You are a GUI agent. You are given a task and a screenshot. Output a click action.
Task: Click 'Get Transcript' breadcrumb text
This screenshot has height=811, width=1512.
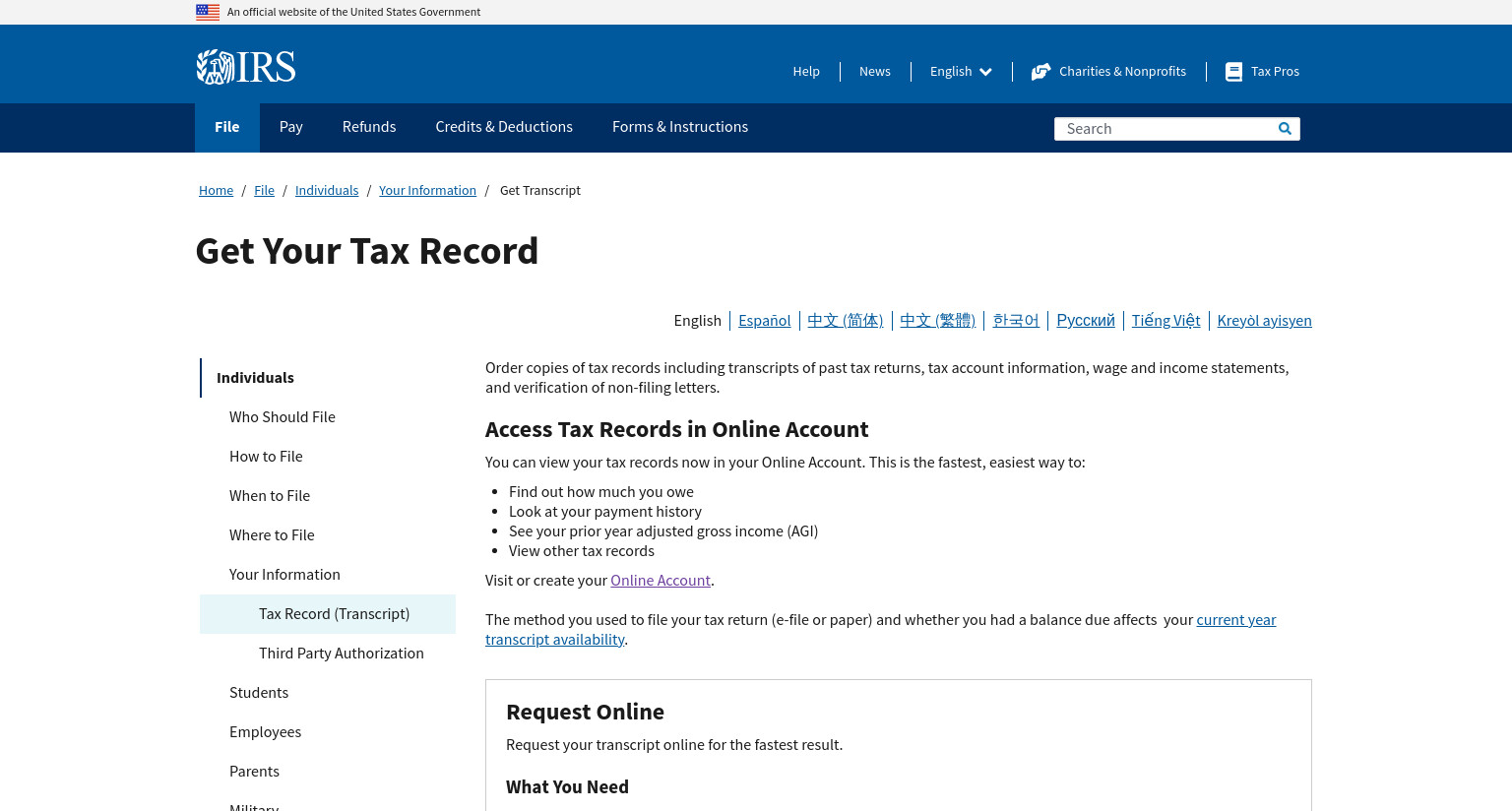tap(540, 191)
